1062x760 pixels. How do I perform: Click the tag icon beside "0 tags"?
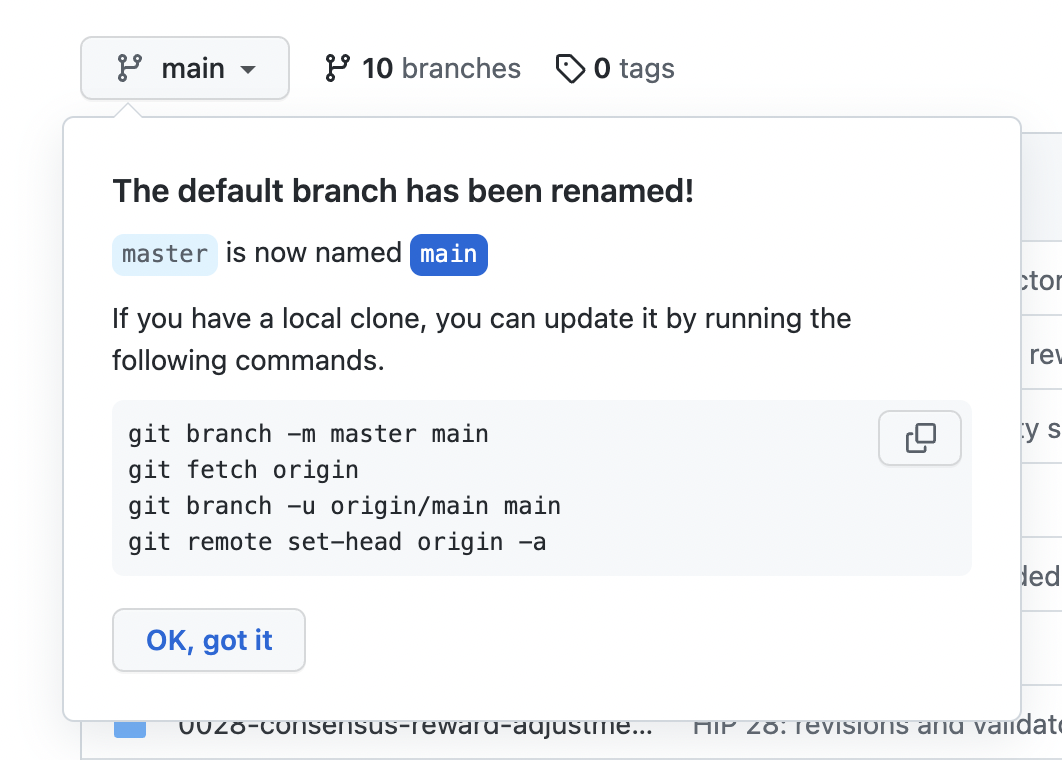click(570, 68)
